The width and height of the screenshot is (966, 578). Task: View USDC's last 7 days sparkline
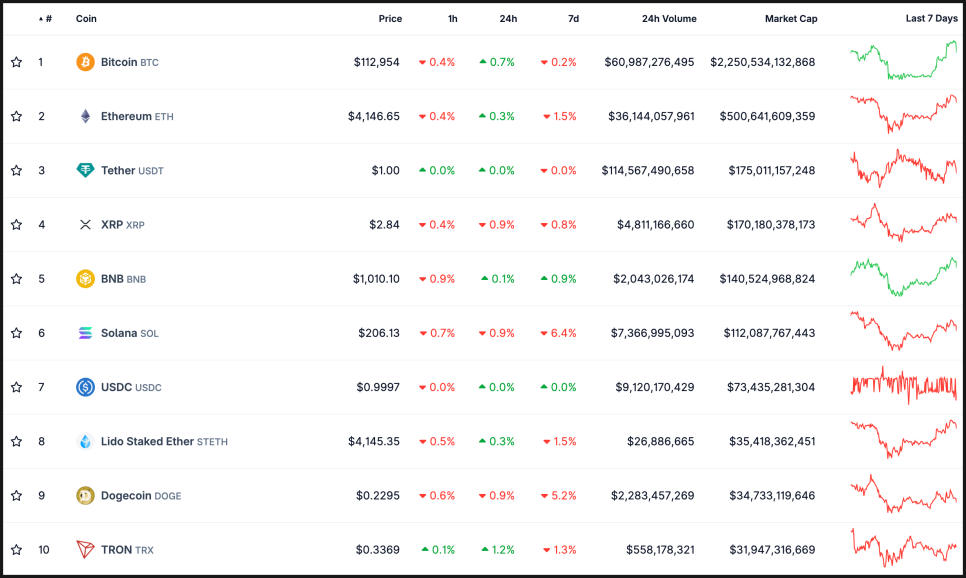904,385
